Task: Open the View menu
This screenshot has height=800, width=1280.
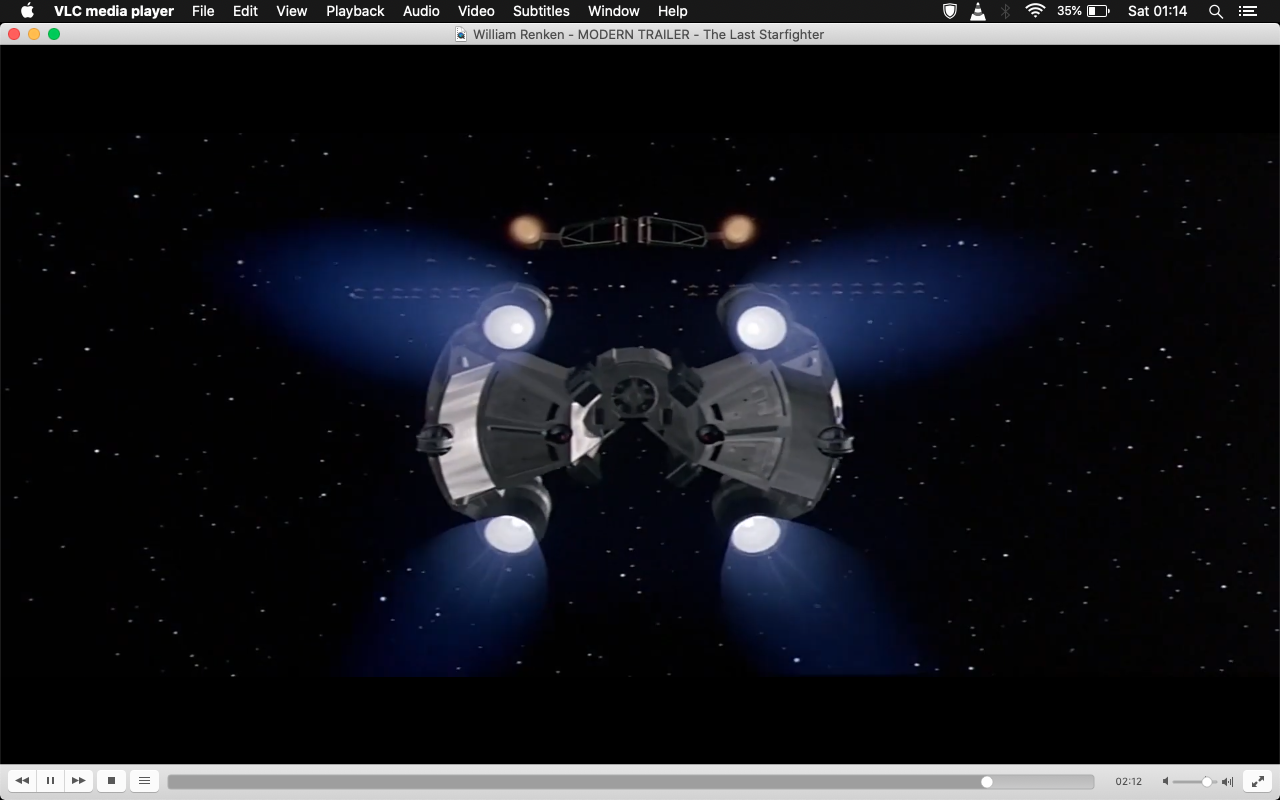Action: (x=292, y=11)
